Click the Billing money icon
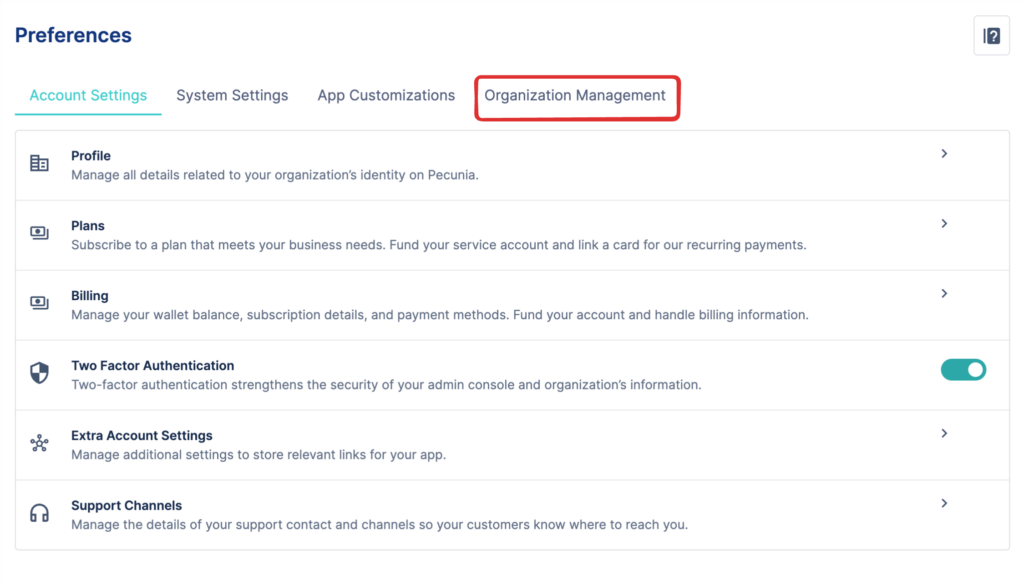Image resolution: width=1024 pixels, height=584 pixels. tap(39, 303)
